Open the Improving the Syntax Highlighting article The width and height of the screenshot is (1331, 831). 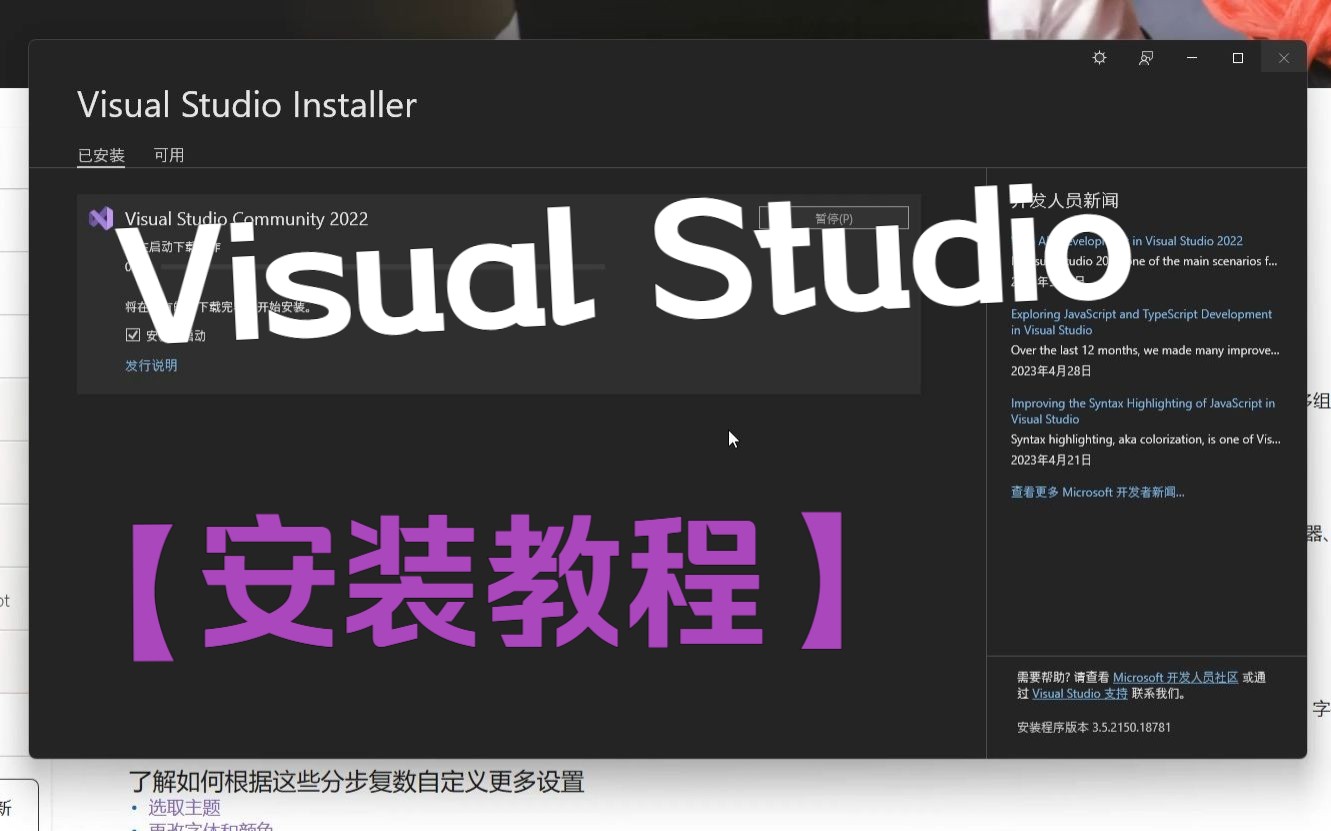tap(1142, 411)
